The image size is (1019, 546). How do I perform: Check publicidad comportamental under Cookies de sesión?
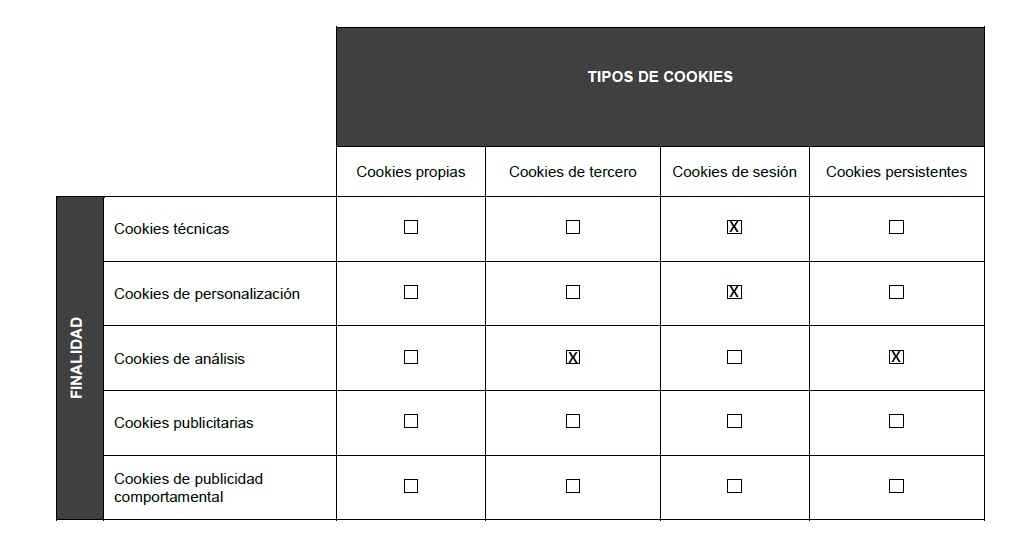tap(734, 486)
